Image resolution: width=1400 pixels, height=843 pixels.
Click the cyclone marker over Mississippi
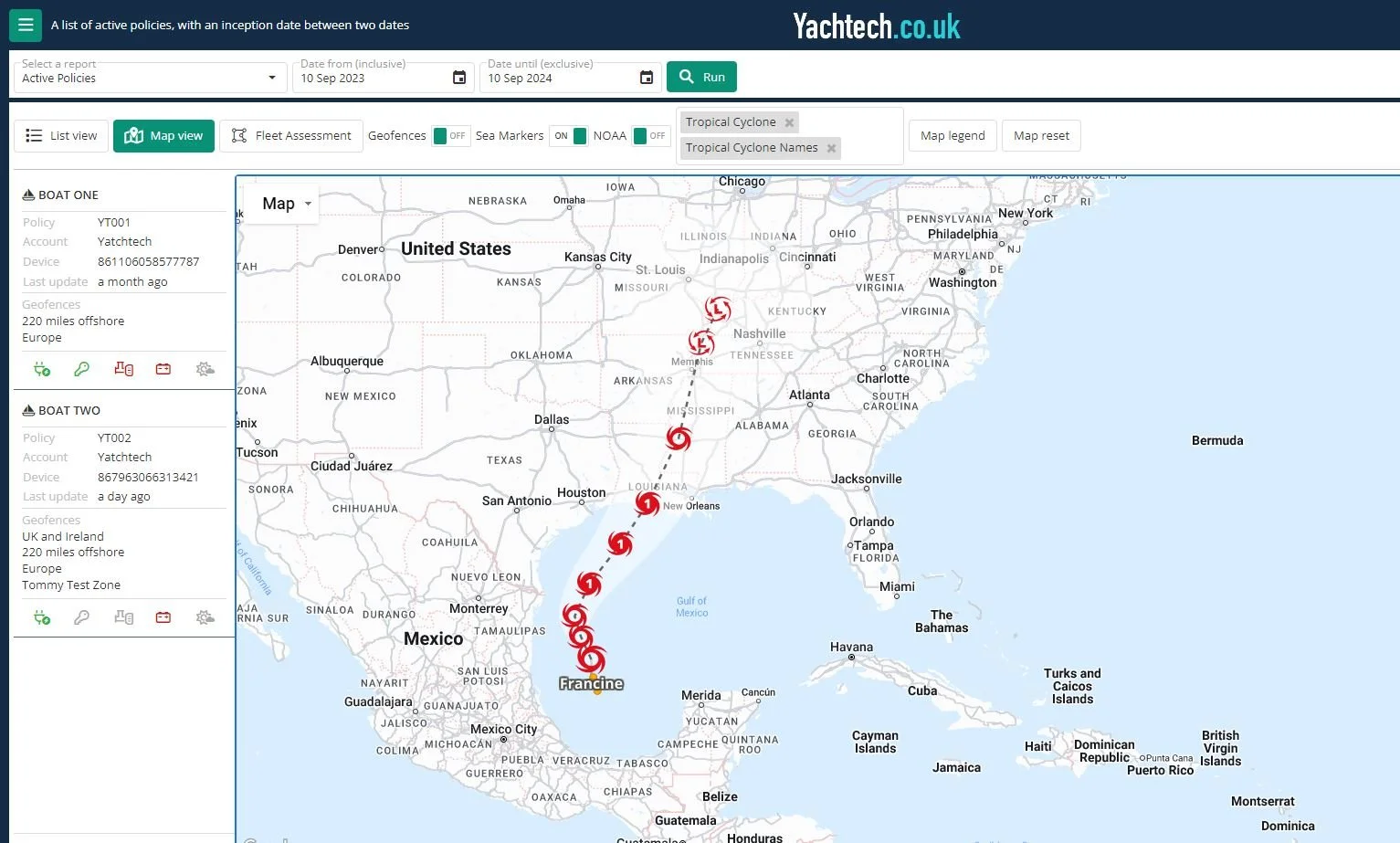click(x=678, y=438)
